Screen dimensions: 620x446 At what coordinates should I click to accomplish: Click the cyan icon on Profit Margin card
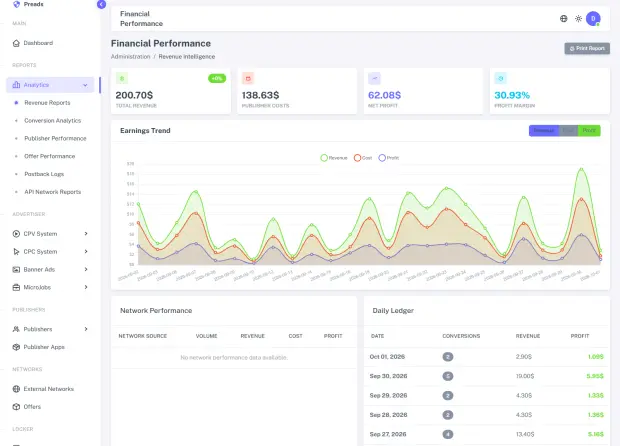coord(501,78)
